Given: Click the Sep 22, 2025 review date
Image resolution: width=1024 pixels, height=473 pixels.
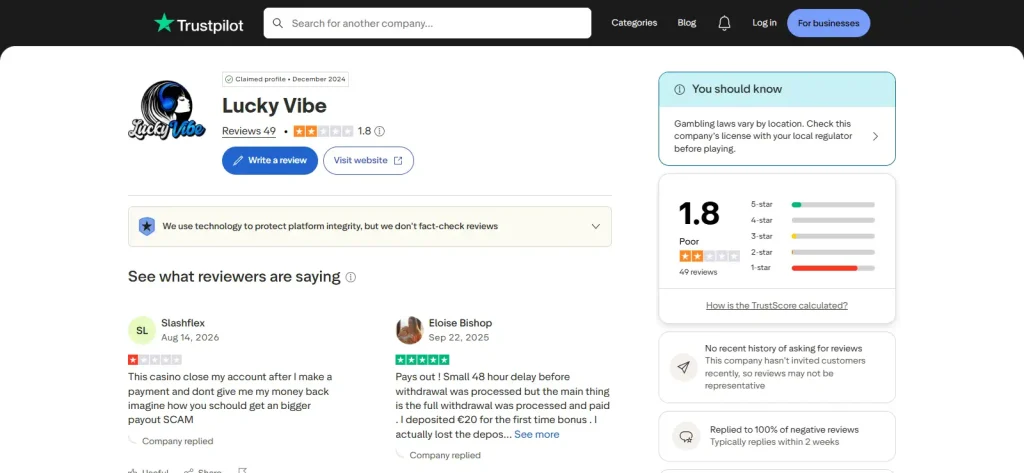Looking at the screenshot, I should coord(458,338).
